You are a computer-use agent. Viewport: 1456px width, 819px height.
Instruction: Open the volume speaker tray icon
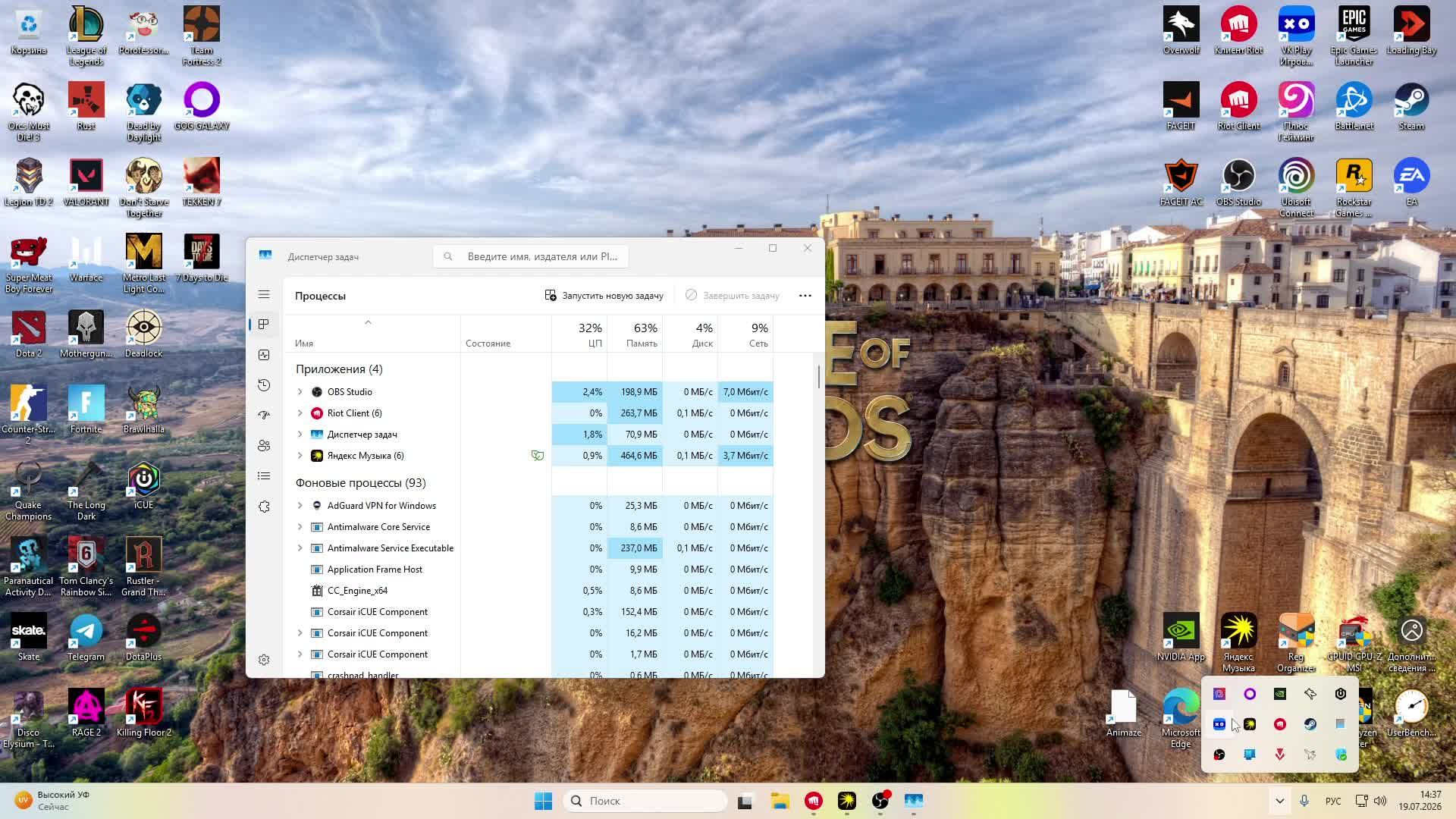(1380, 801)
